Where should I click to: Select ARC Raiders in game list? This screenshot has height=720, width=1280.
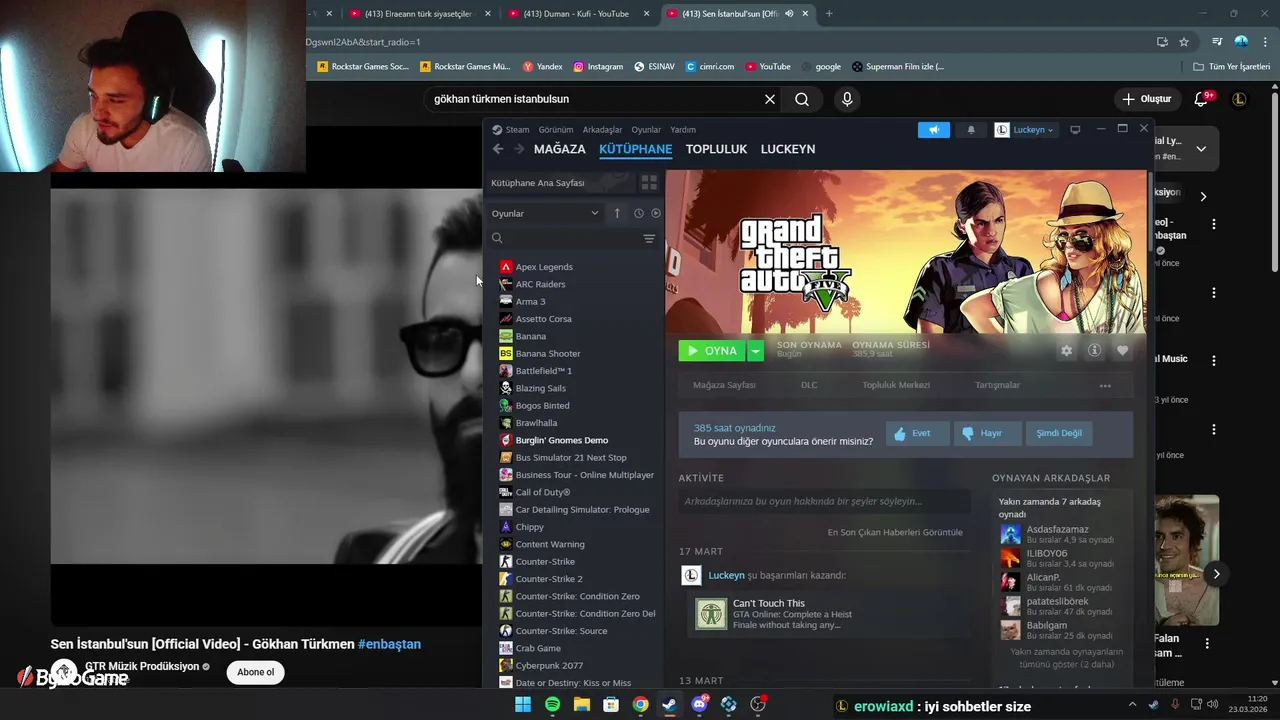(540, 284)
